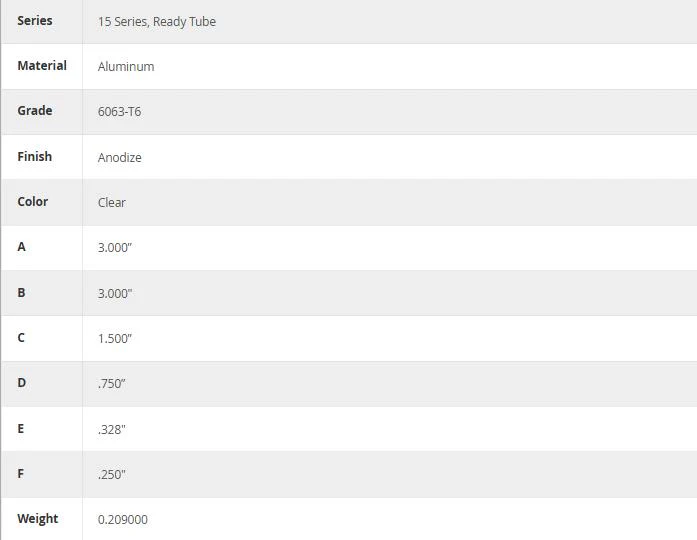The height and width of the screenshot is (540, 697).
Task: Select the .750" dimension value
Action: (112, 384)
